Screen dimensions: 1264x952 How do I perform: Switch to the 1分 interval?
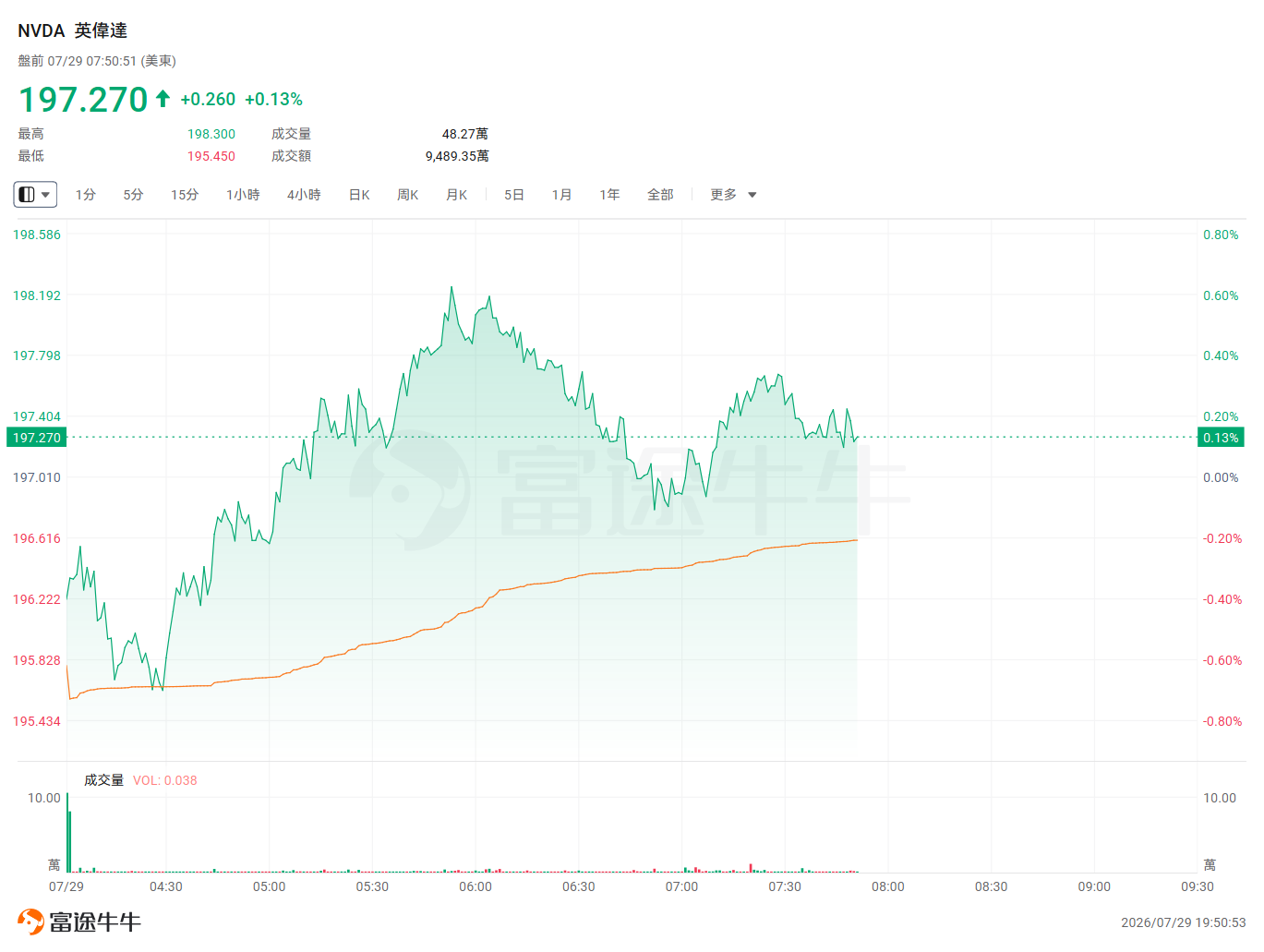pyautogui.click(x=86, y=195)
